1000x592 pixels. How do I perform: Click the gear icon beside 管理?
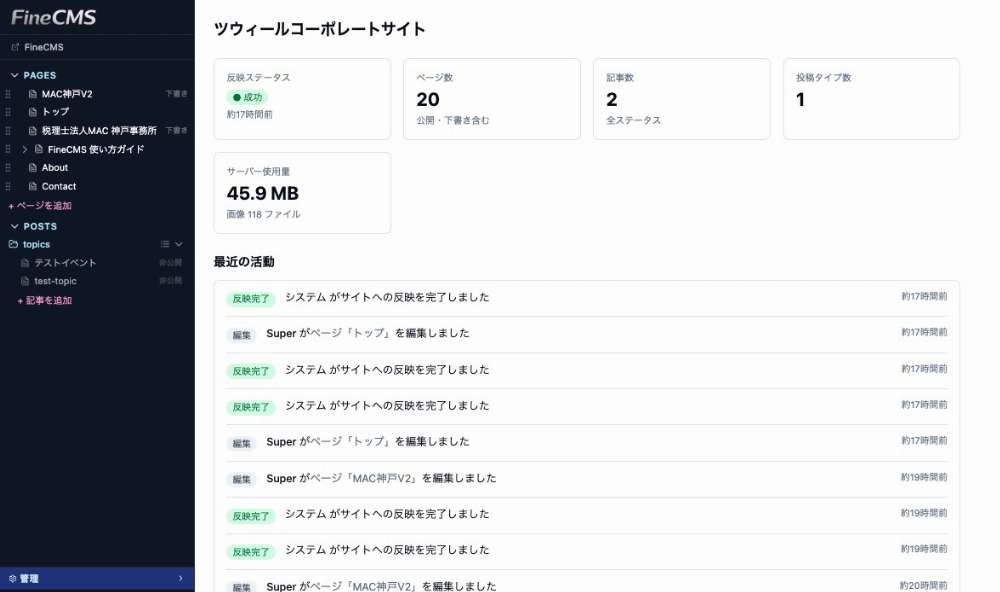point(12,579)
